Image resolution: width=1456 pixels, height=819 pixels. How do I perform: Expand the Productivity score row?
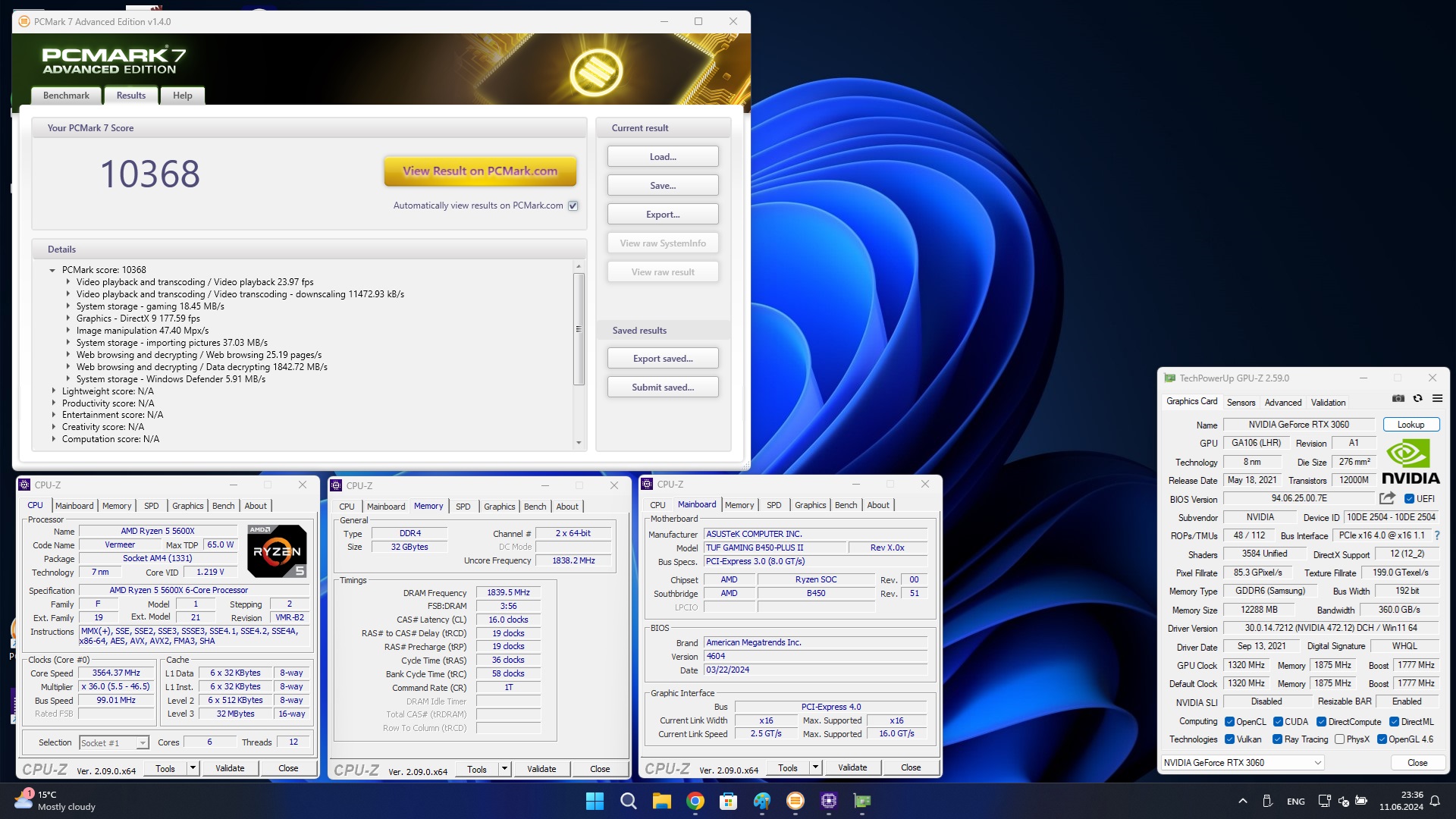53,403
